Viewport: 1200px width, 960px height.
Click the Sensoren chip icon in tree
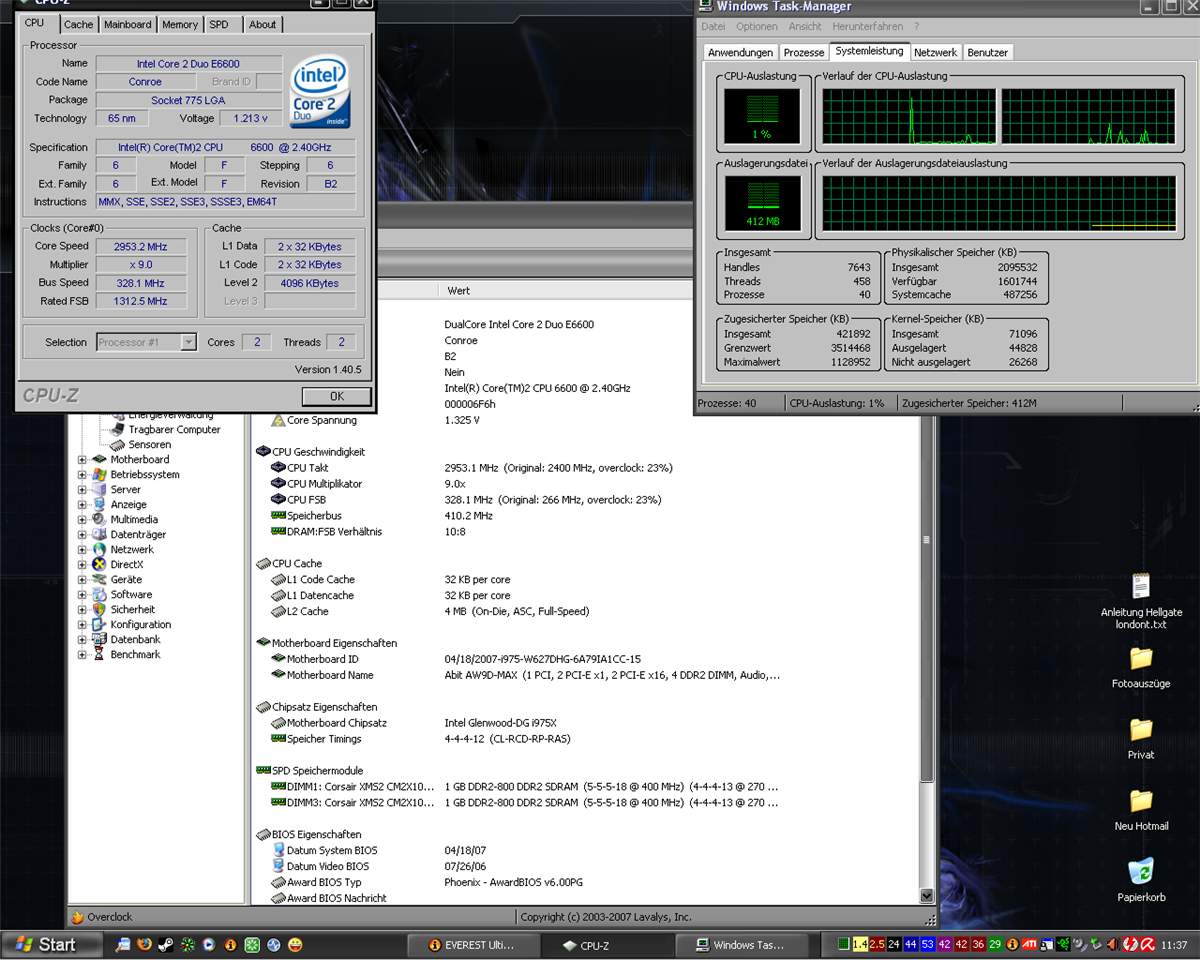pyautogui.click(x=117, y=445)
